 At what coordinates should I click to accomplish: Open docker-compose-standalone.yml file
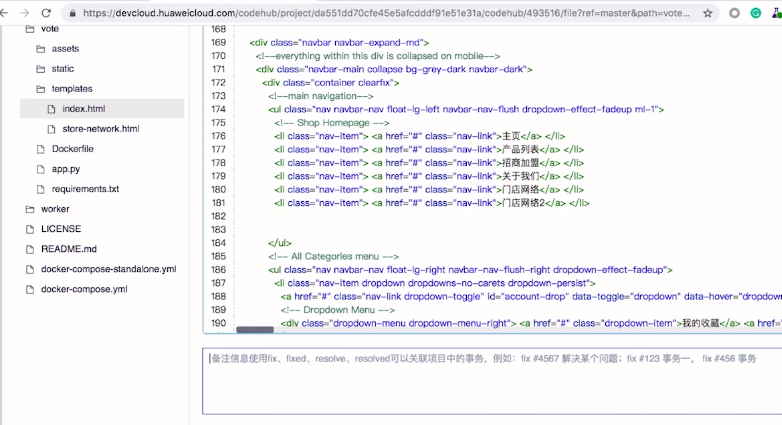109,269
